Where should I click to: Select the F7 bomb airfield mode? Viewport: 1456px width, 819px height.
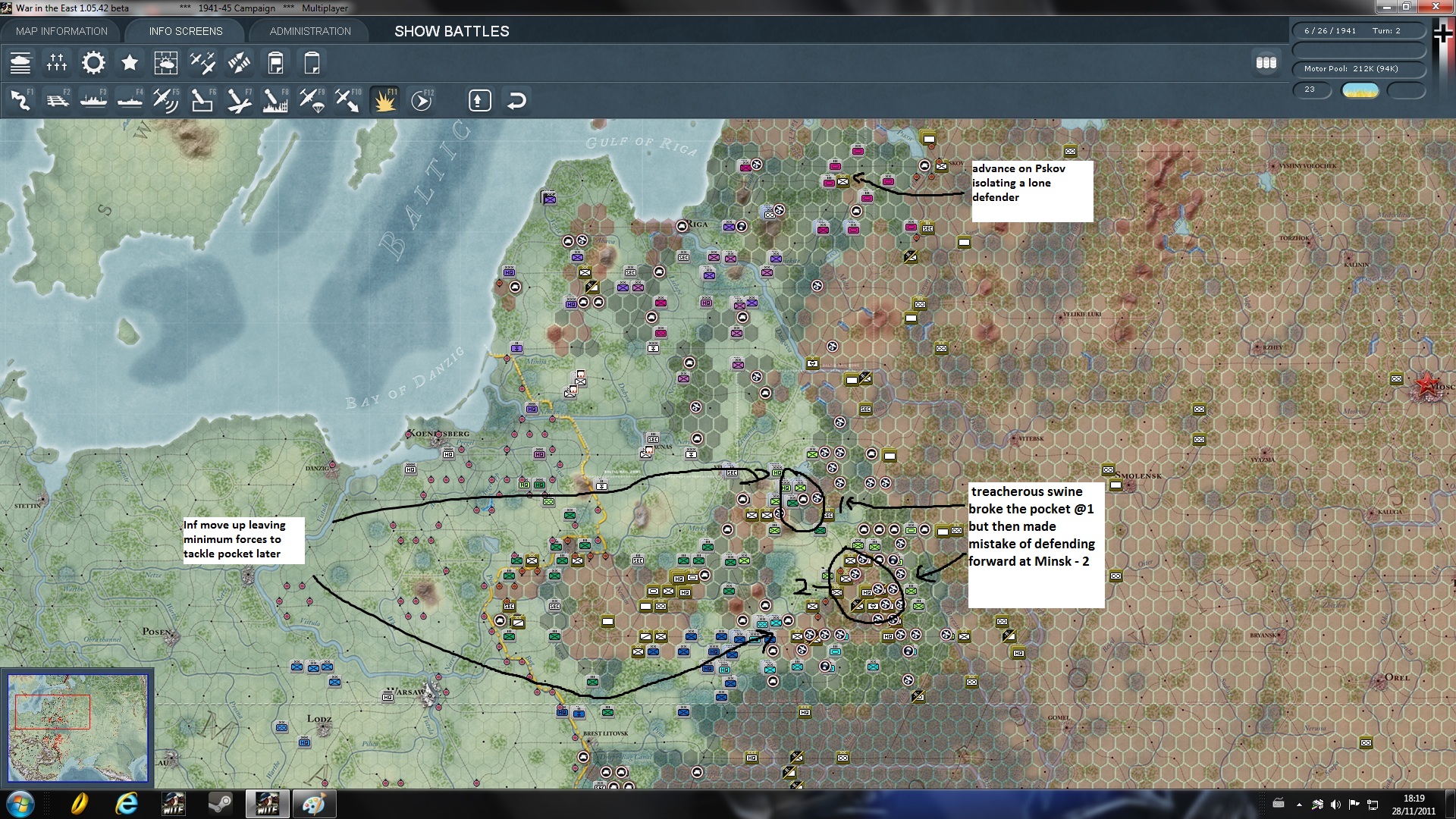point(239,100)
